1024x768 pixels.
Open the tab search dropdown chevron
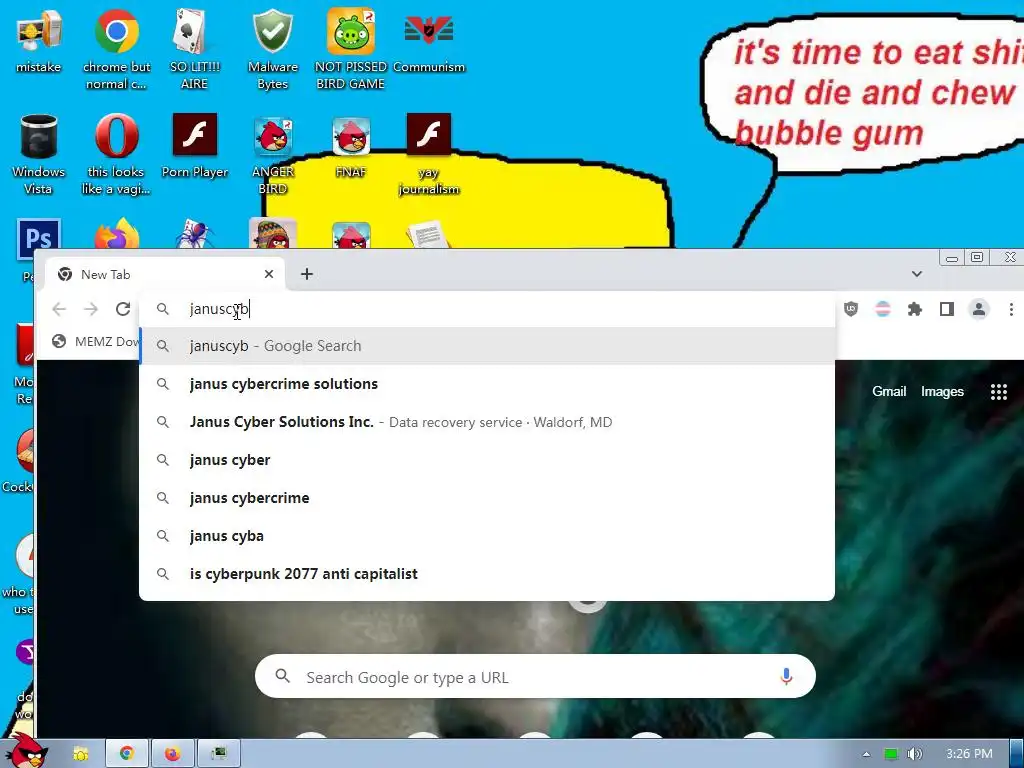917,274
